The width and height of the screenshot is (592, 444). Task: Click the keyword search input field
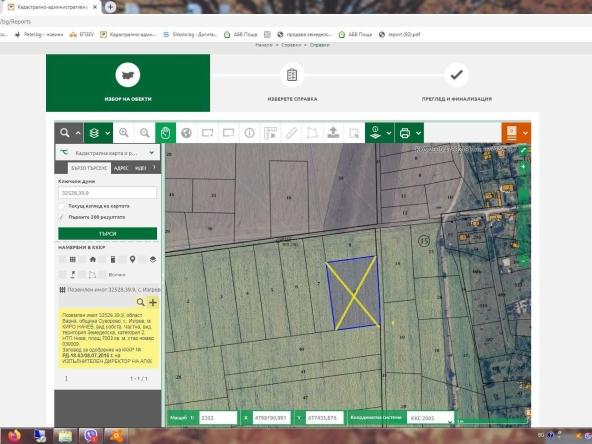tap(108, 193)
